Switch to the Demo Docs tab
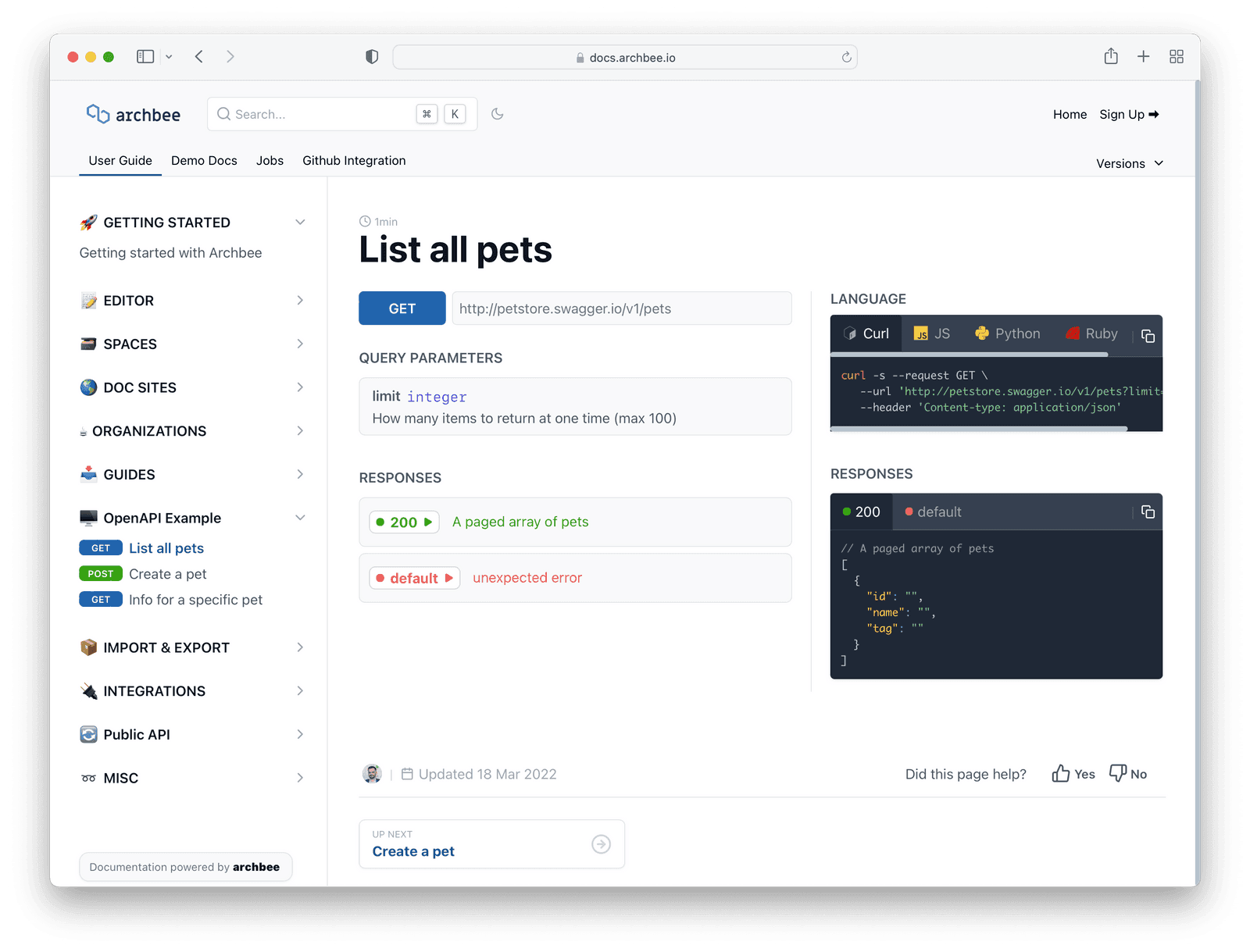Image resolution: width=1250 pixels, height=952 pixels. pos(204,160)
